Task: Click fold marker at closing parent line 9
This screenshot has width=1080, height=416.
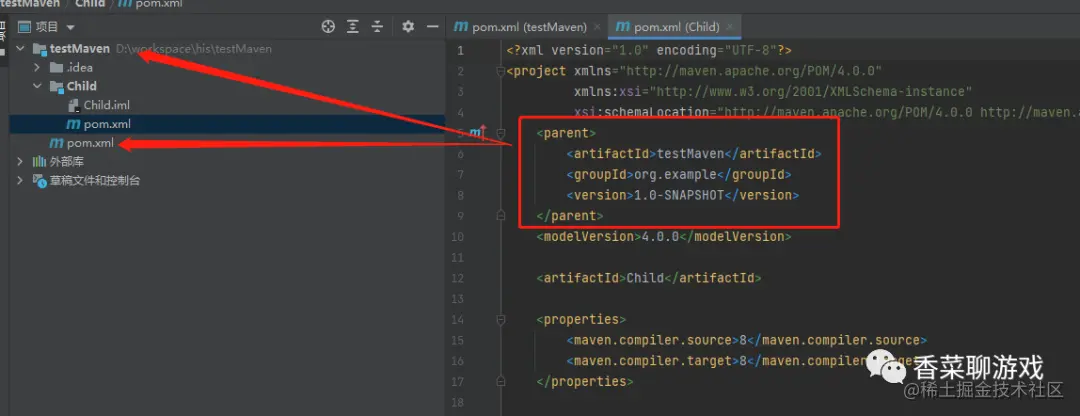Action: pos(501,216)
